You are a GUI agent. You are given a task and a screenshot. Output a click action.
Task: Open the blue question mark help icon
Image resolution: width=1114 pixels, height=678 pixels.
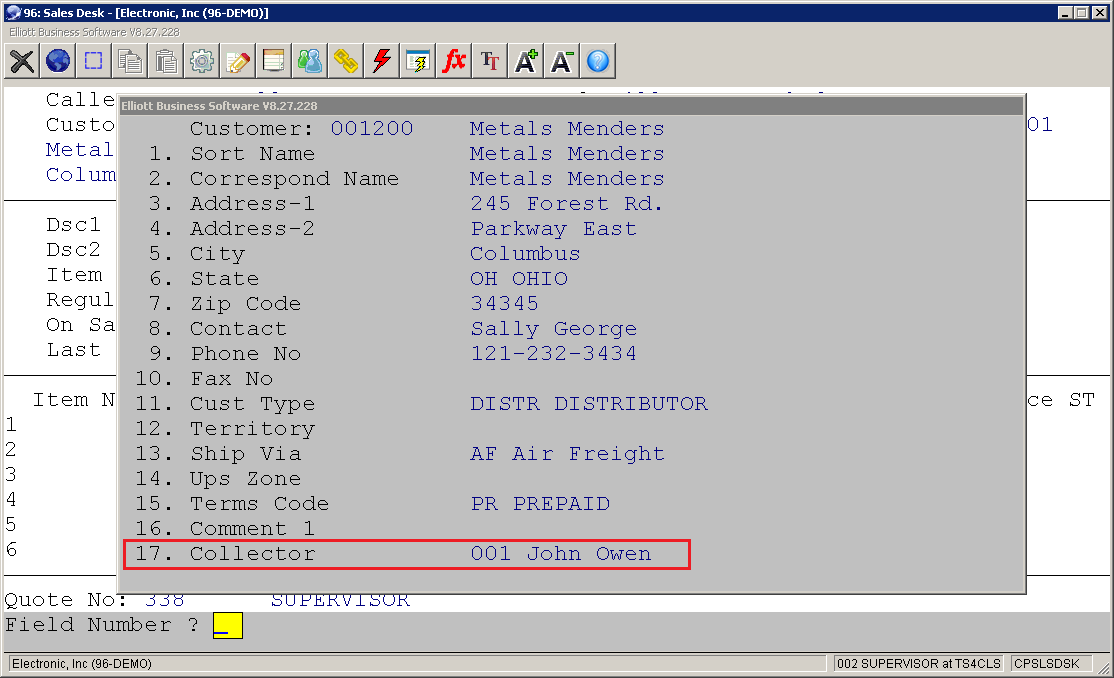click(597, 61)
